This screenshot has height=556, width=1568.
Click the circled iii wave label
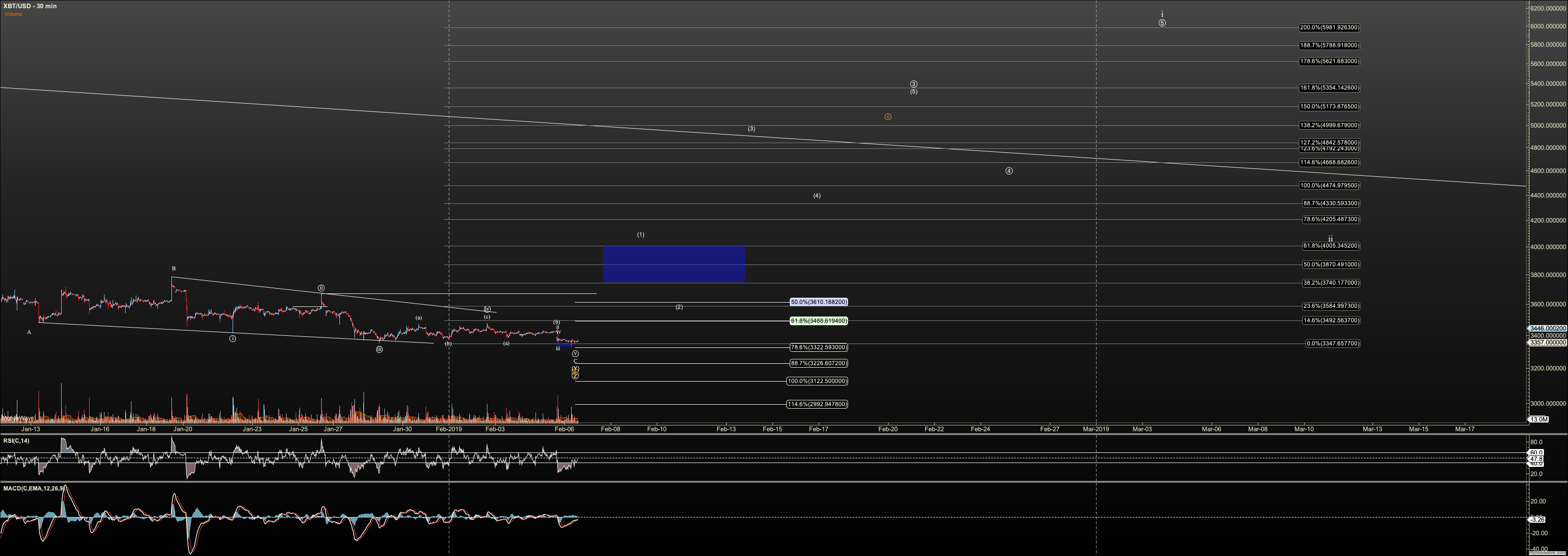coord(379,350)
